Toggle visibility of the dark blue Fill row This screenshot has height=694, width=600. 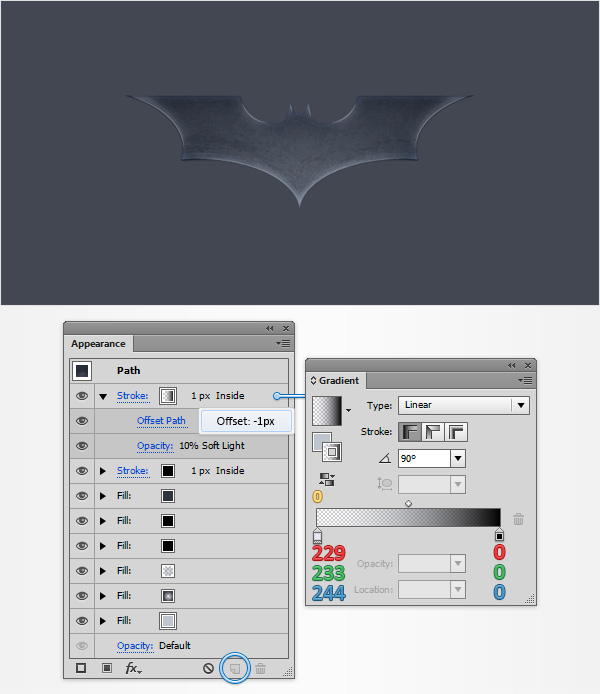click(82, 496)
